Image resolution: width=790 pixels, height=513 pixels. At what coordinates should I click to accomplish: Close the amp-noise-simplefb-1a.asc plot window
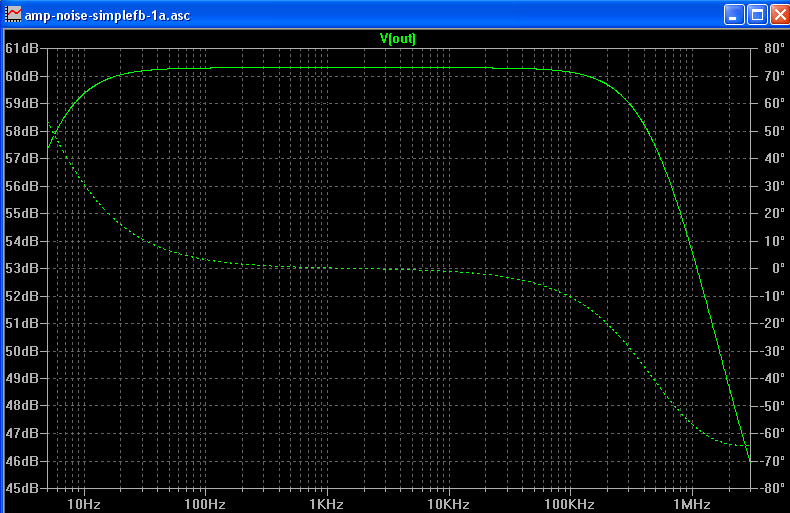[x=779, y=15]
